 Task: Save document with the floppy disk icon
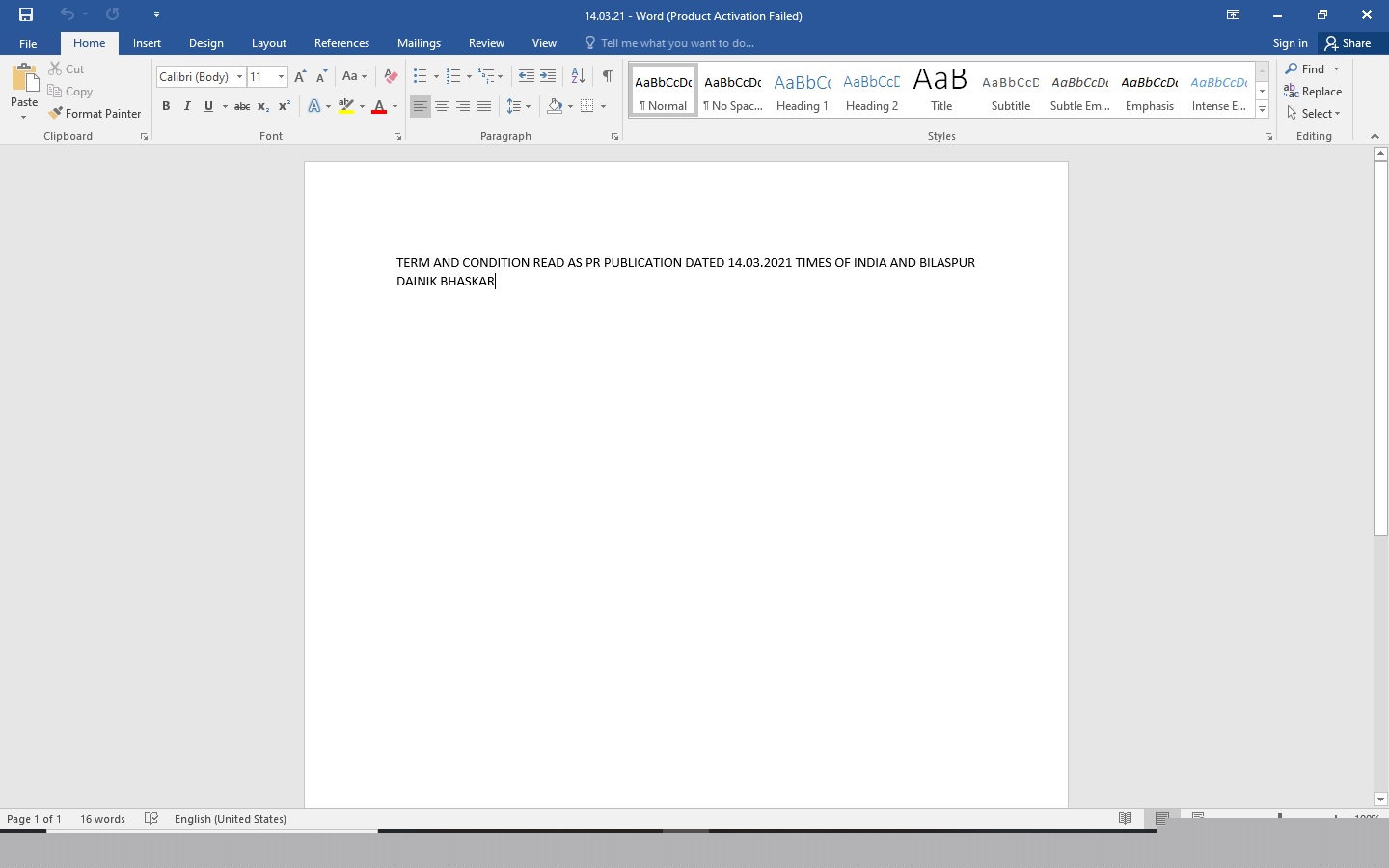click(26, 14)
